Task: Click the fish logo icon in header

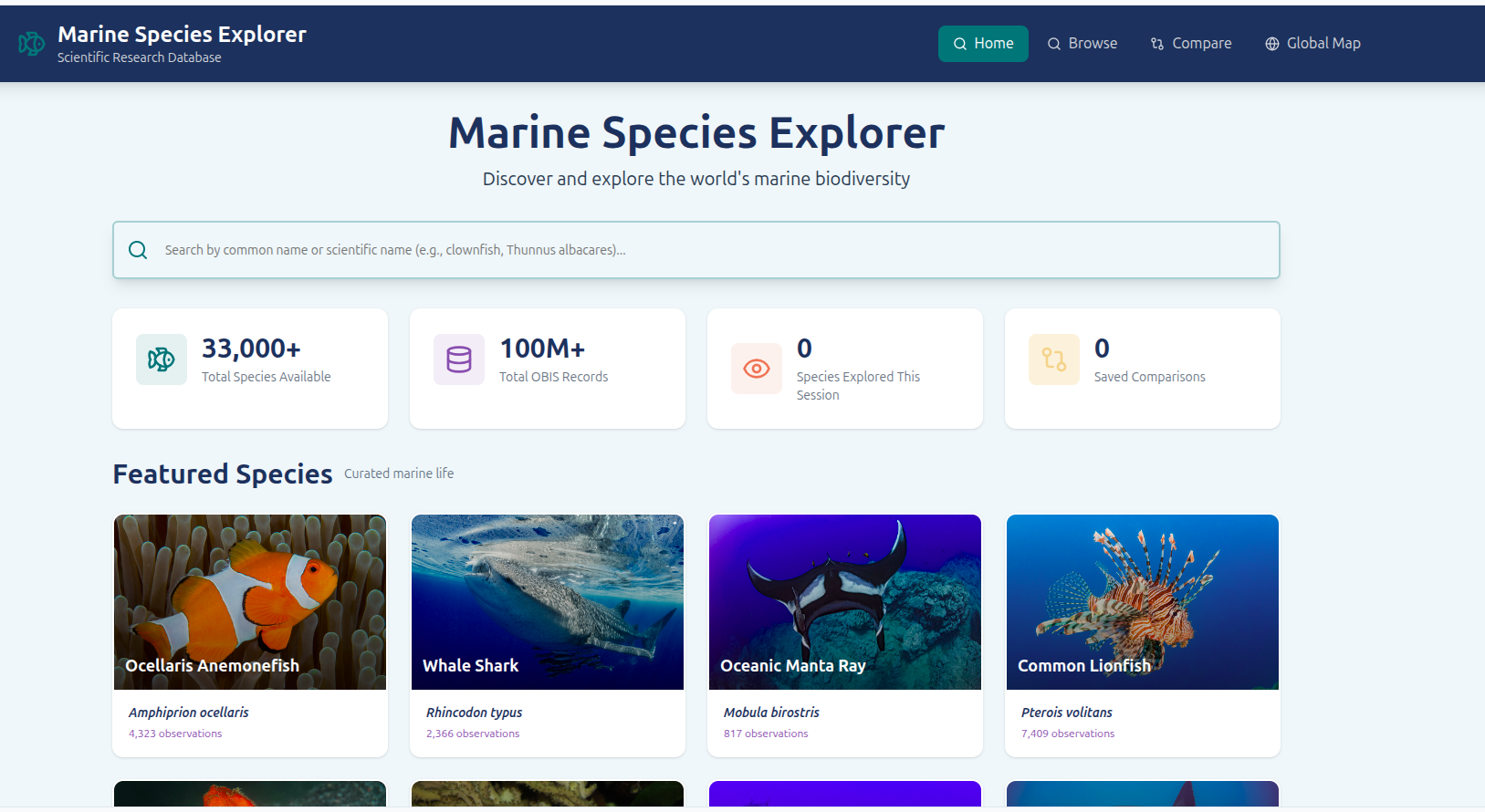Action: point(32,44)
